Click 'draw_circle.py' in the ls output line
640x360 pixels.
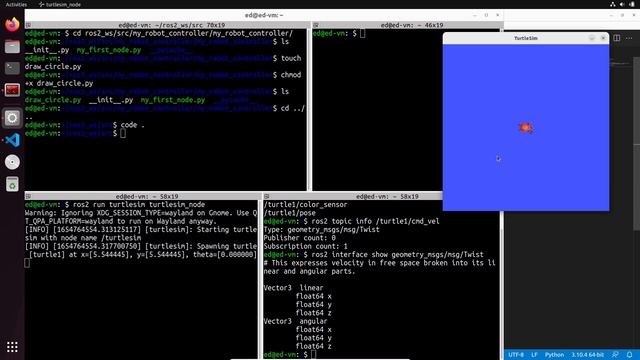tap(53, 100)
